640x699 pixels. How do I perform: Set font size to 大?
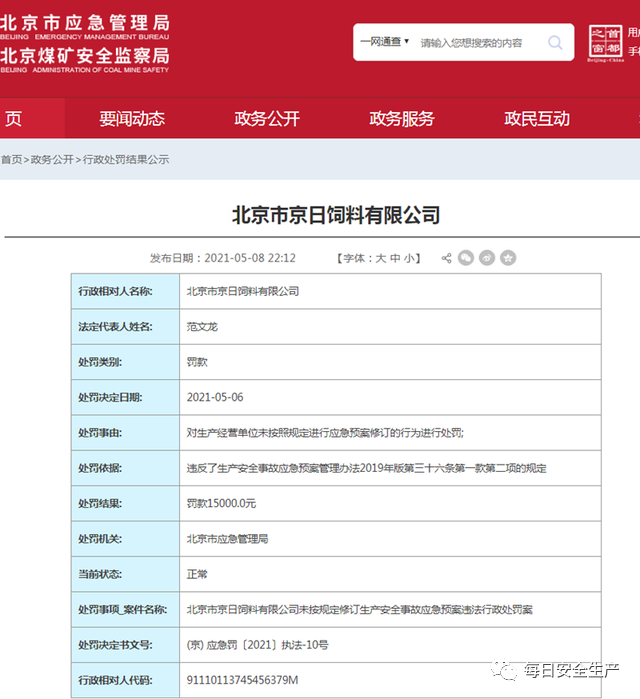tap(381, 258)
